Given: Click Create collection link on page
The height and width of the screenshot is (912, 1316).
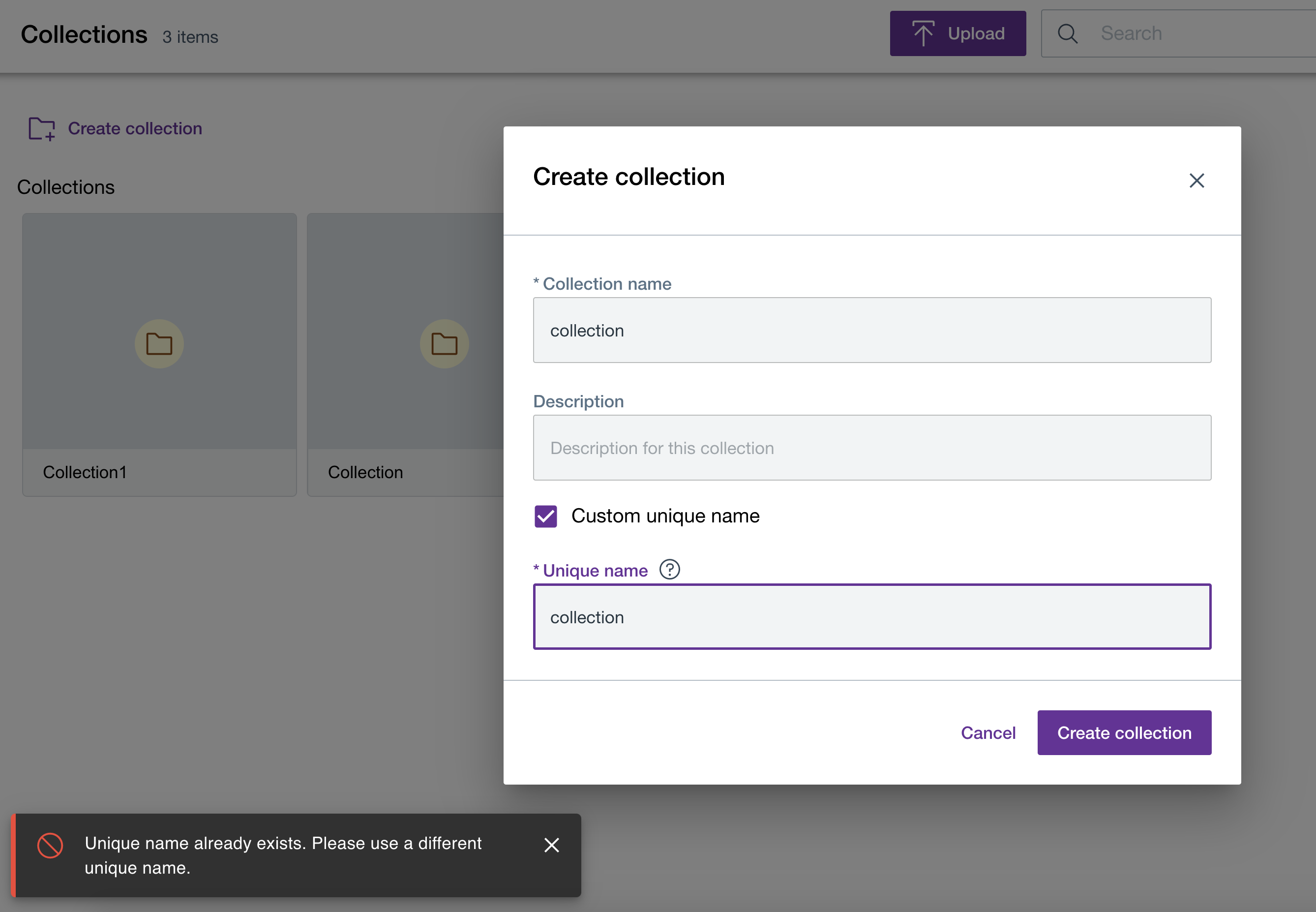Looking at the screenshot, I should [x=135, y=128].
